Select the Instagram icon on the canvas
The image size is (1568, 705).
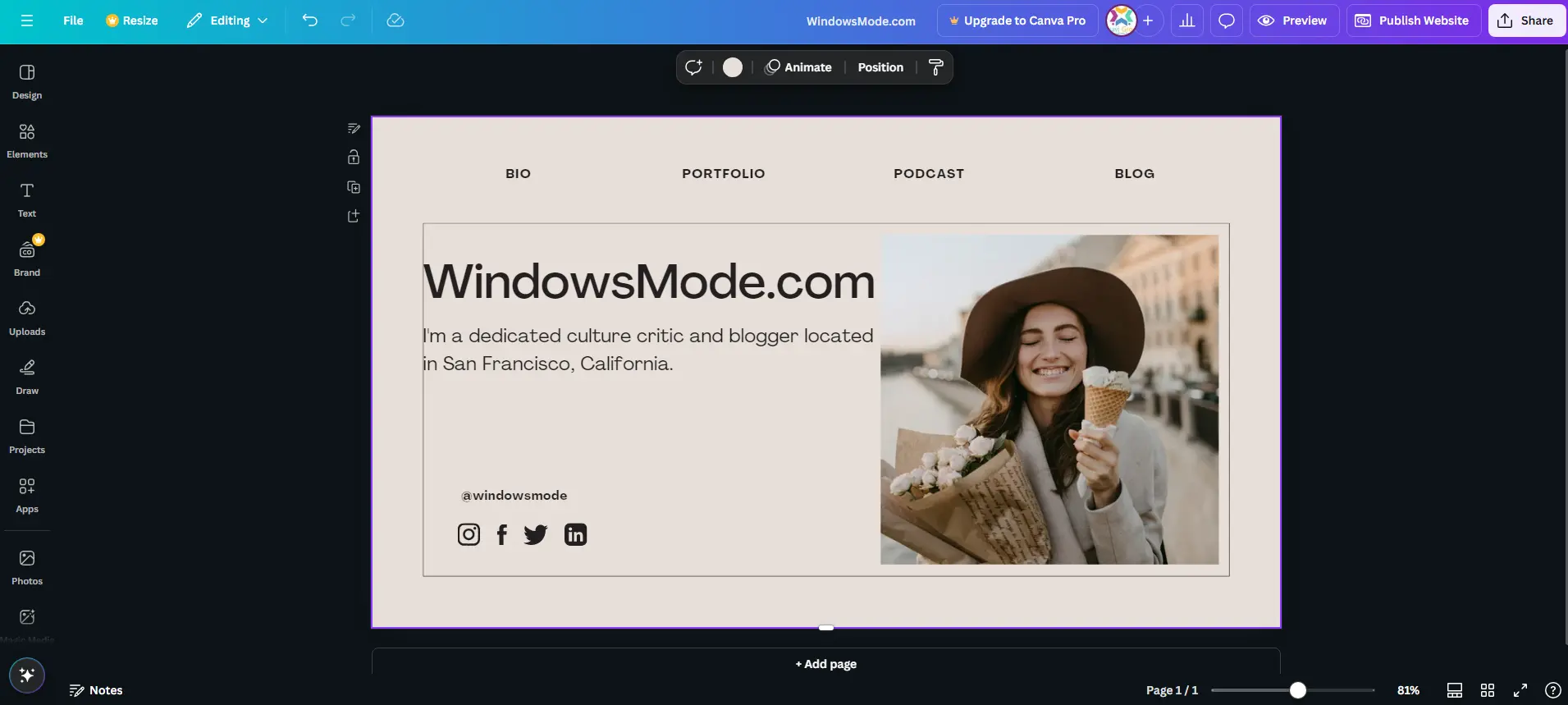click(469, 535)
